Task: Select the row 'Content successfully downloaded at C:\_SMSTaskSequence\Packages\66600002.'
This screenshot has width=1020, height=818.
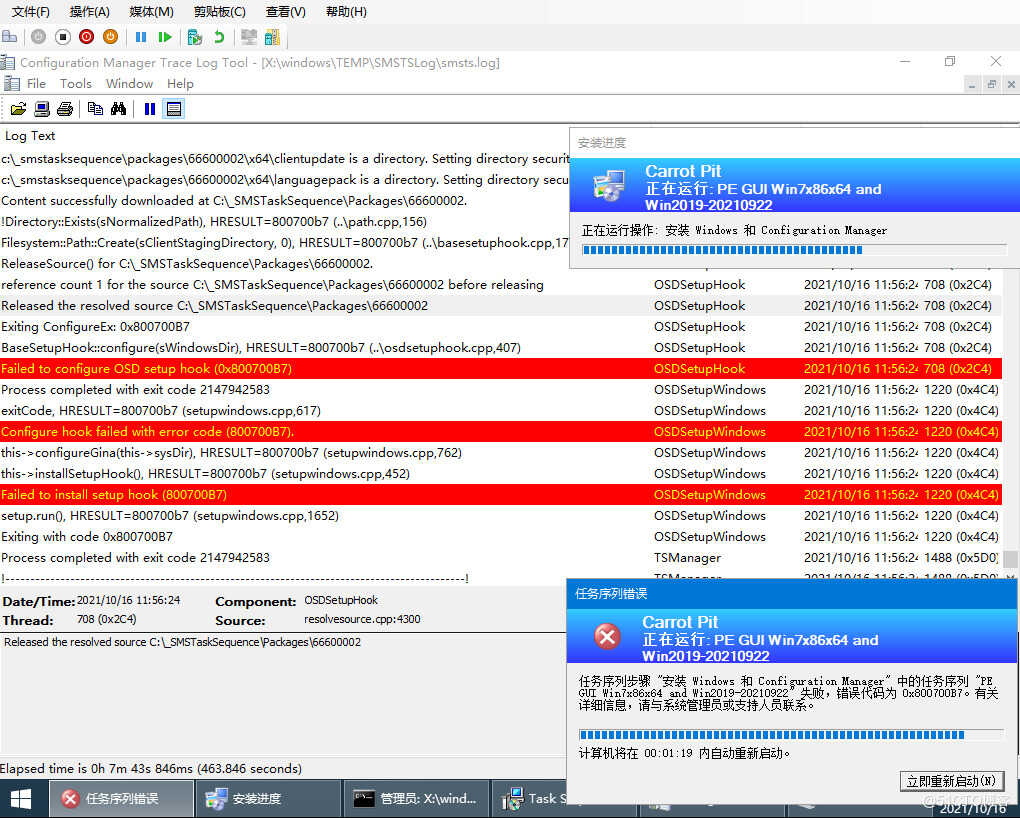Action: pos(284,200)
